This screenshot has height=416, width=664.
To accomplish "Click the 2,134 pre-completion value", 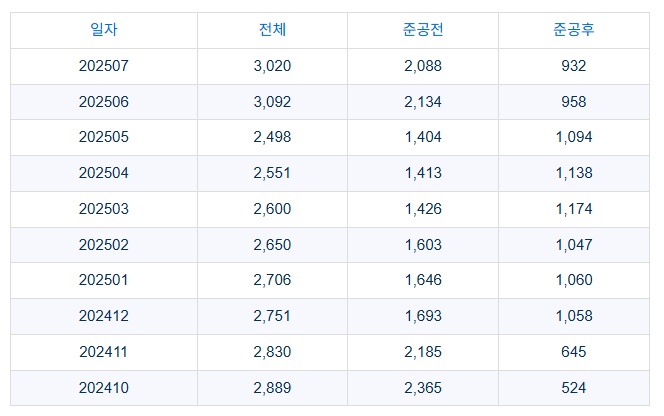I will [x=423, y=102].
